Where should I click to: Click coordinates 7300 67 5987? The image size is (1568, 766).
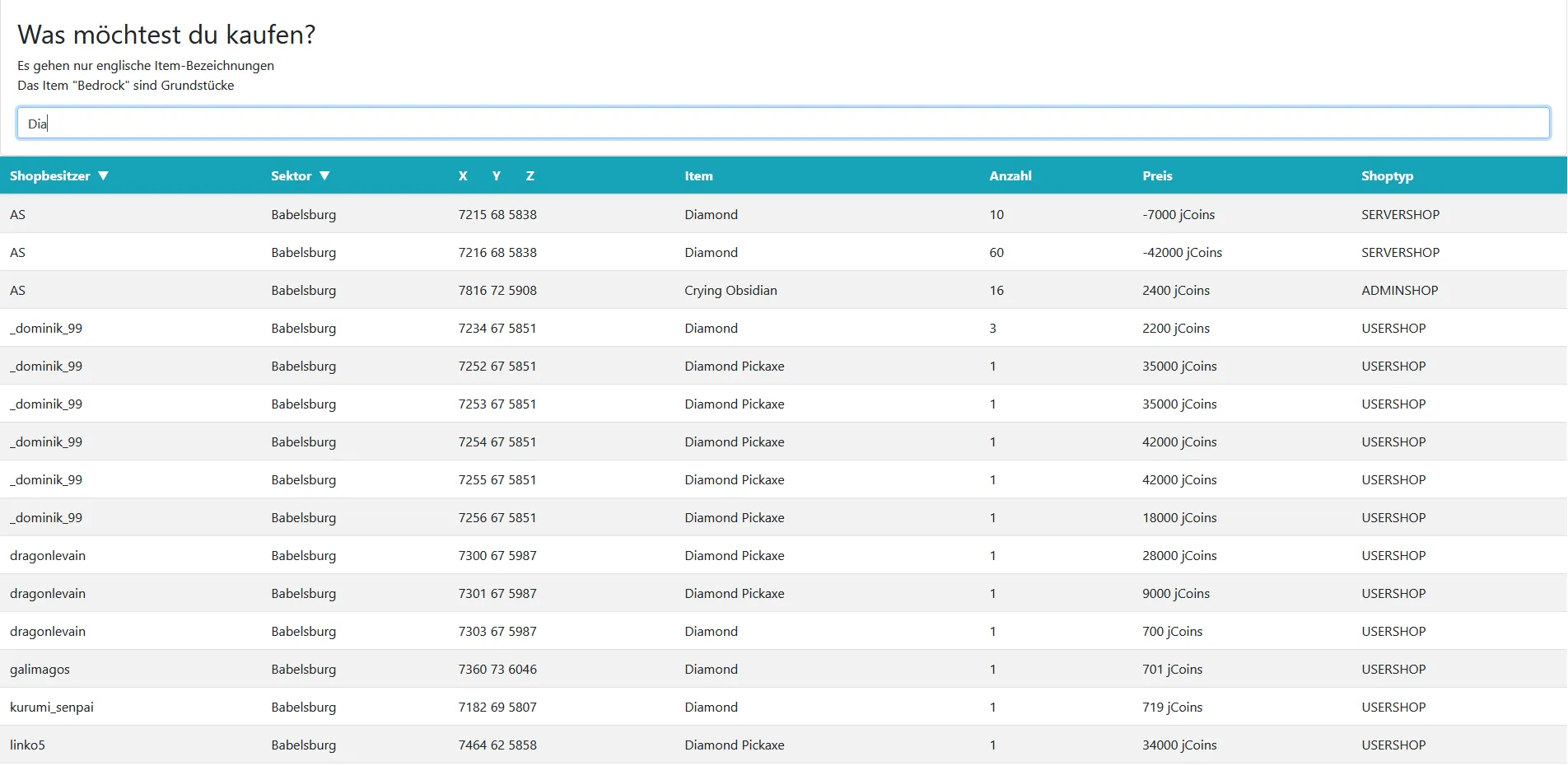click(x=497, y=555)
